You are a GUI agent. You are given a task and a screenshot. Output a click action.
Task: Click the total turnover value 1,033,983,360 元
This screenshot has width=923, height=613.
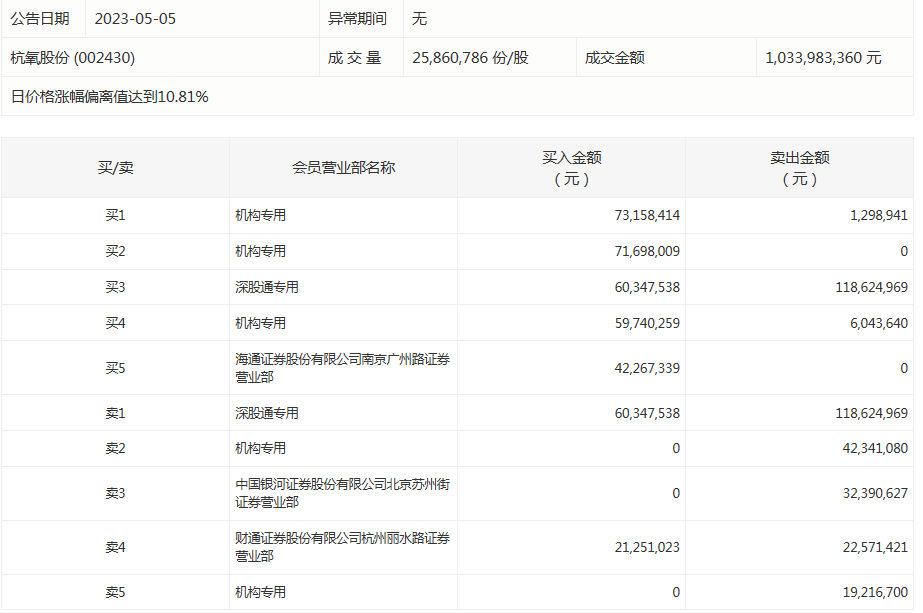coord(823,58)
